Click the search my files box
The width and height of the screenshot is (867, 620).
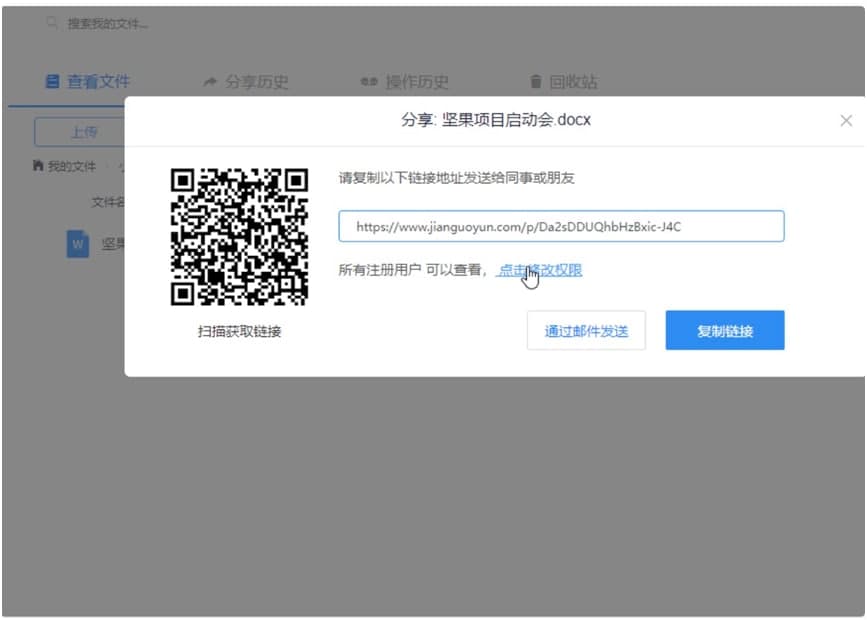click(x=108, y=24)
